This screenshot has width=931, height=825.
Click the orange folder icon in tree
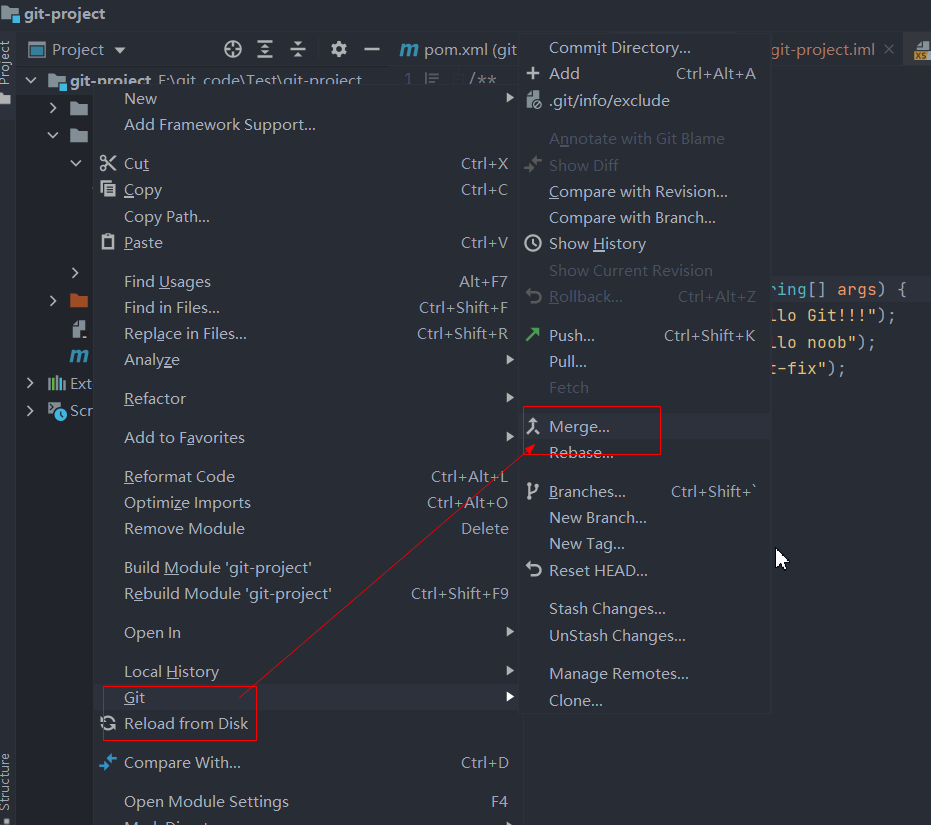point(79,301)
